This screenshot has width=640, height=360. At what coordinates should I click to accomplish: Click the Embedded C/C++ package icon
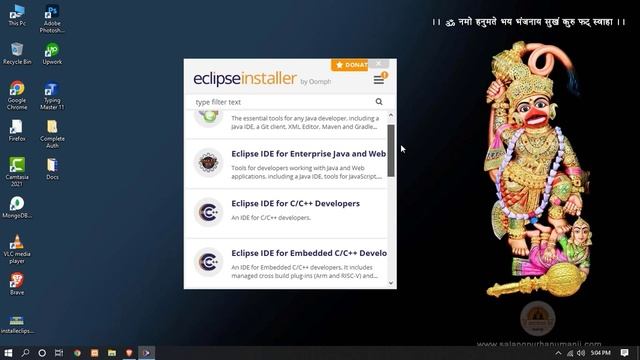(x=208, y=262)
